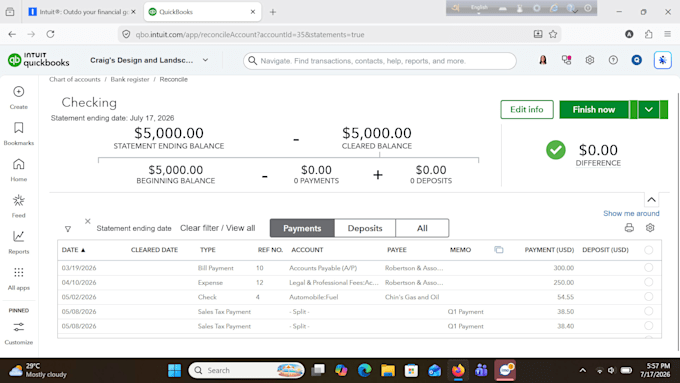The image size is (680, 383).
Task: Open Bookmarks in the left sidebar
Action: click(19, 134)
